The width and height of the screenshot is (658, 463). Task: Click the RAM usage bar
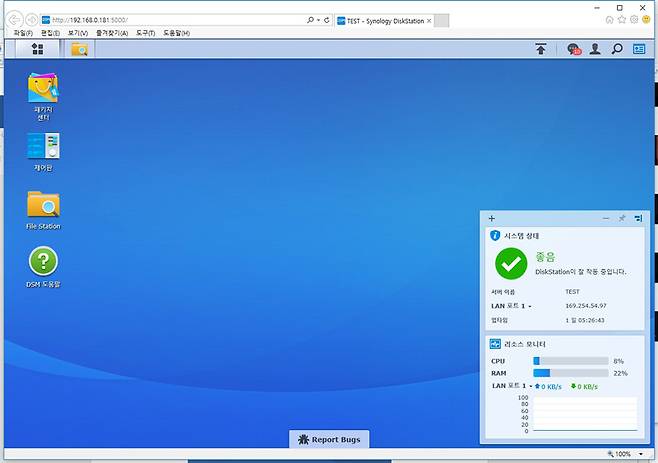tap(571, 373)
